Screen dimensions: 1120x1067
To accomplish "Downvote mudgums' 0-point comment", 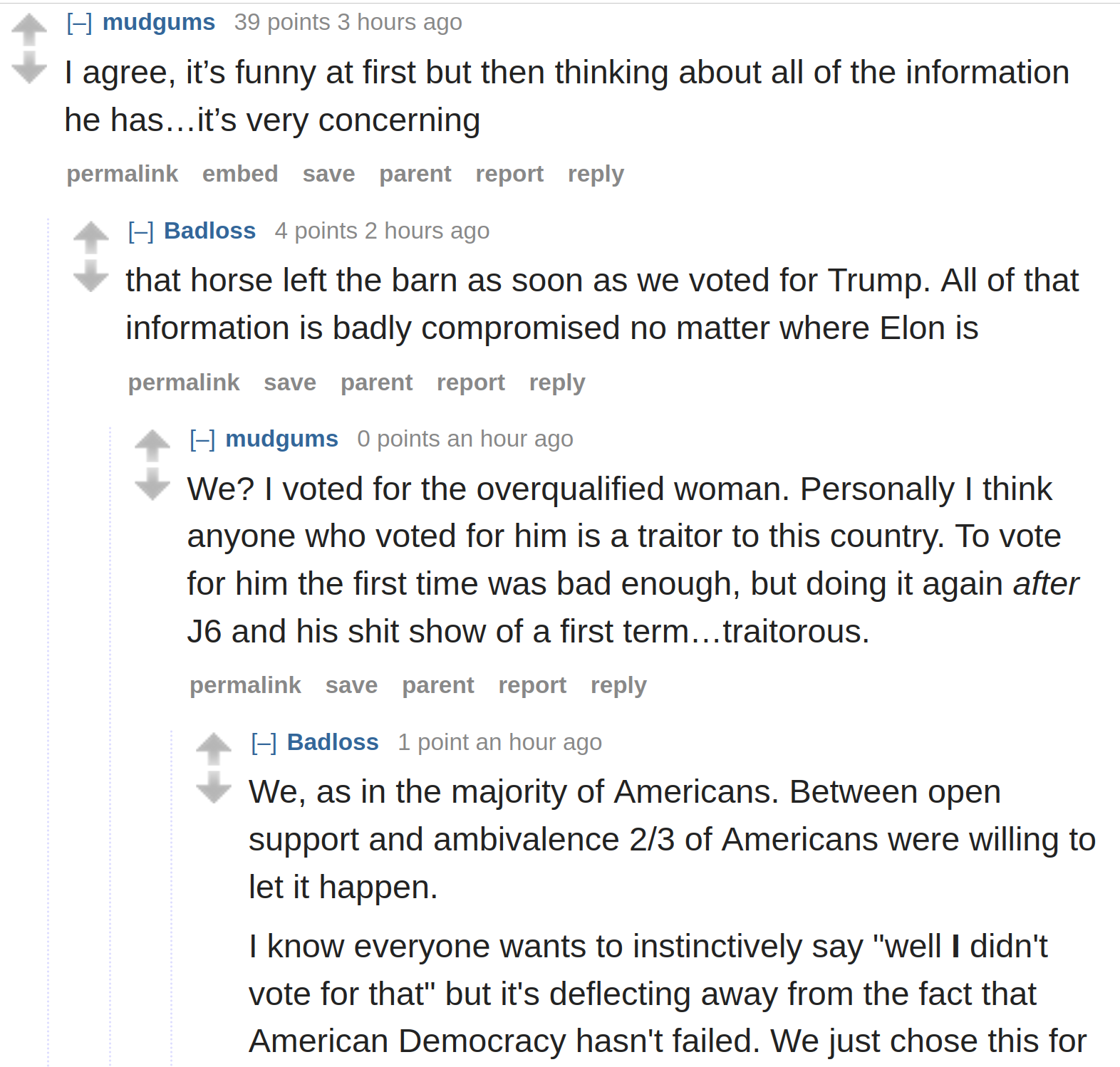I will tap(152, 484).
